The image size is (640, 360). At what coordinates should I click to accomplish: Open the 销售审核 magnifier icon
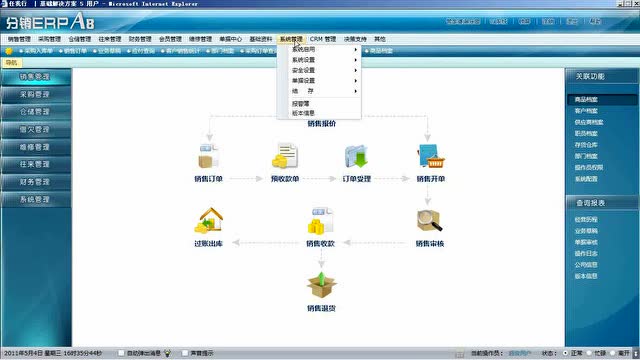click(x=429, y=220)
